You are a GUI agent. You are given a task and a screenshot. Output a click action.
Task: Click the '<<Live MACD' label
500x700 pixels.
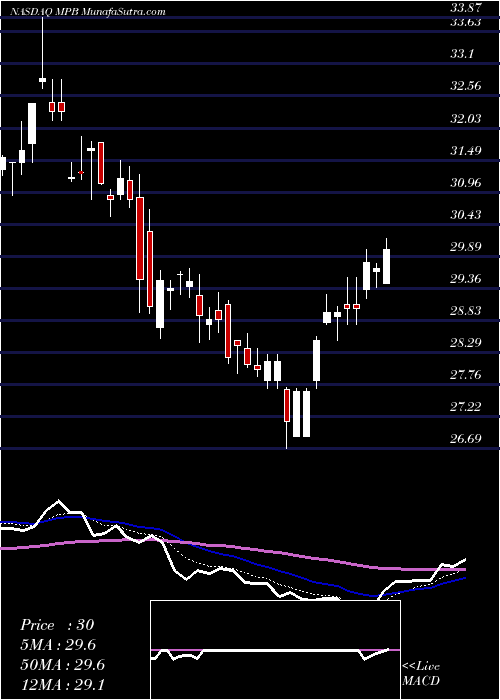pyautogui.click(x=421, y=674)
